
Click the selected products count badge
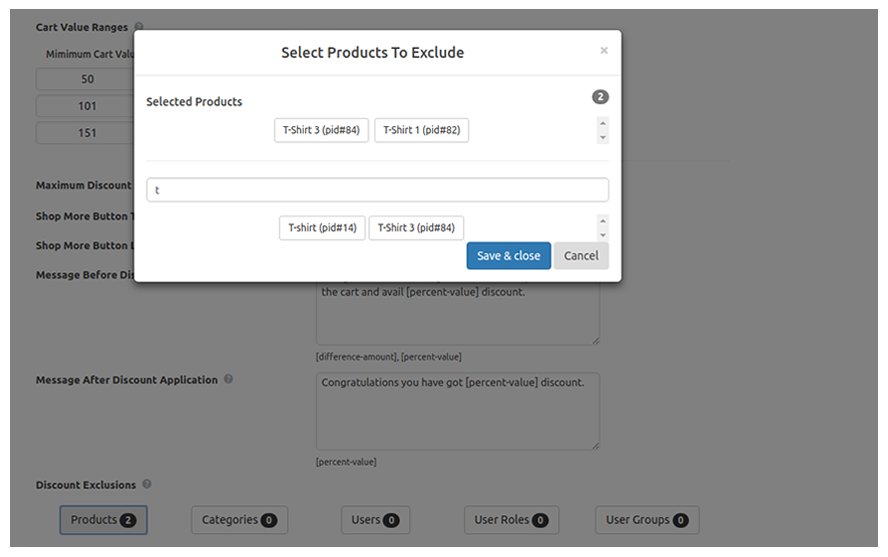(x=600, y=97)
